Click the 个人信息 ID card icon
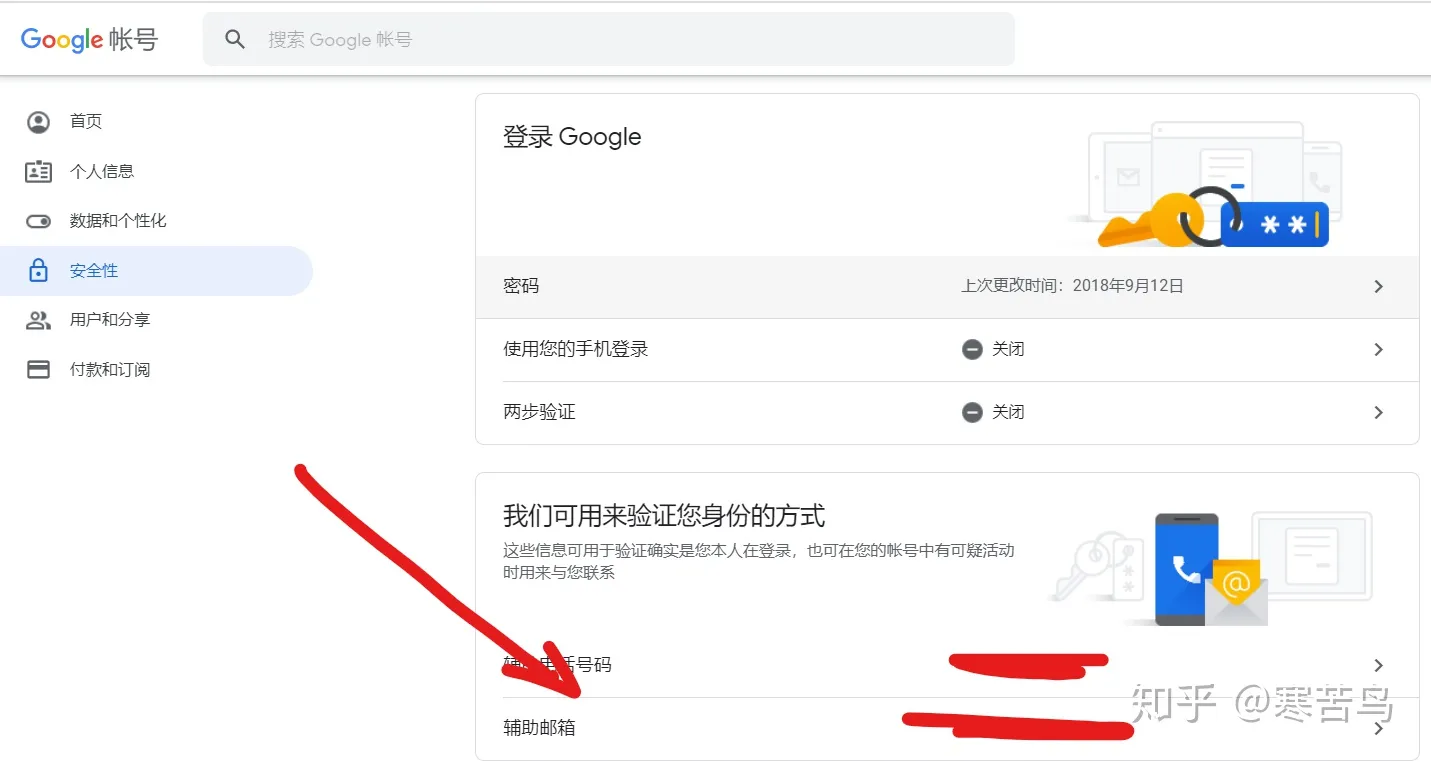1431x762 pixels. (x=38, y=172)
